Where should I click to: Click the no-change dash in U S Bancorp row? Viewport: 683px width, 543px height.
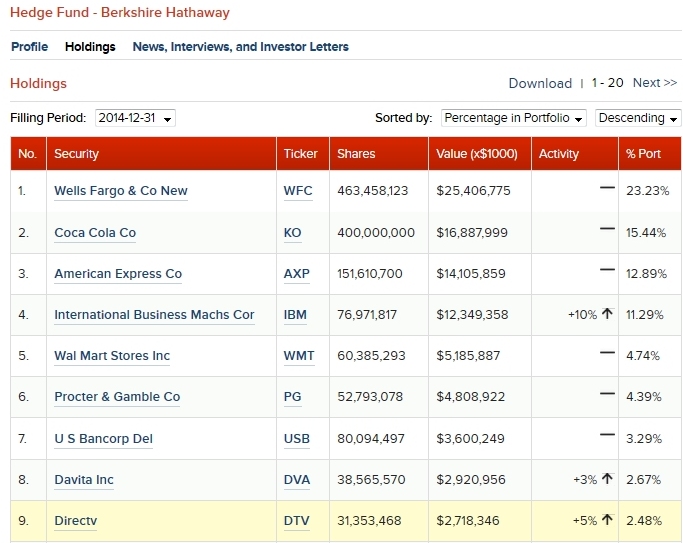(607, 435)
